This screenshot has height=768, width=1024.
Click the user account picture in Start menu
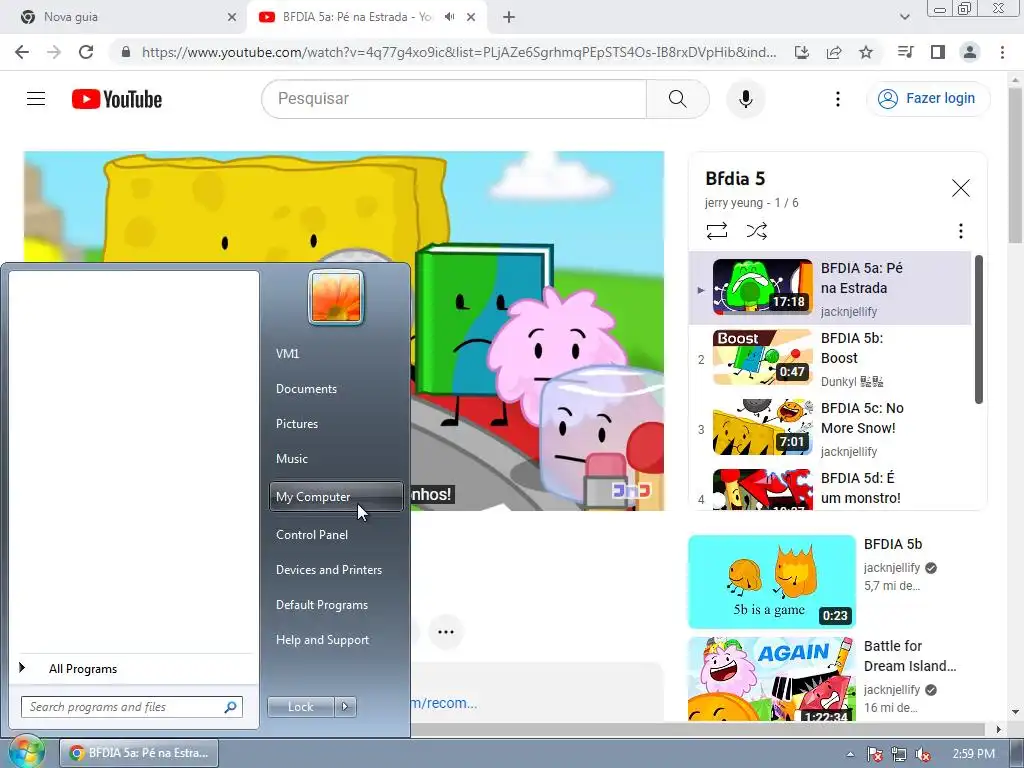coord(336,297)
